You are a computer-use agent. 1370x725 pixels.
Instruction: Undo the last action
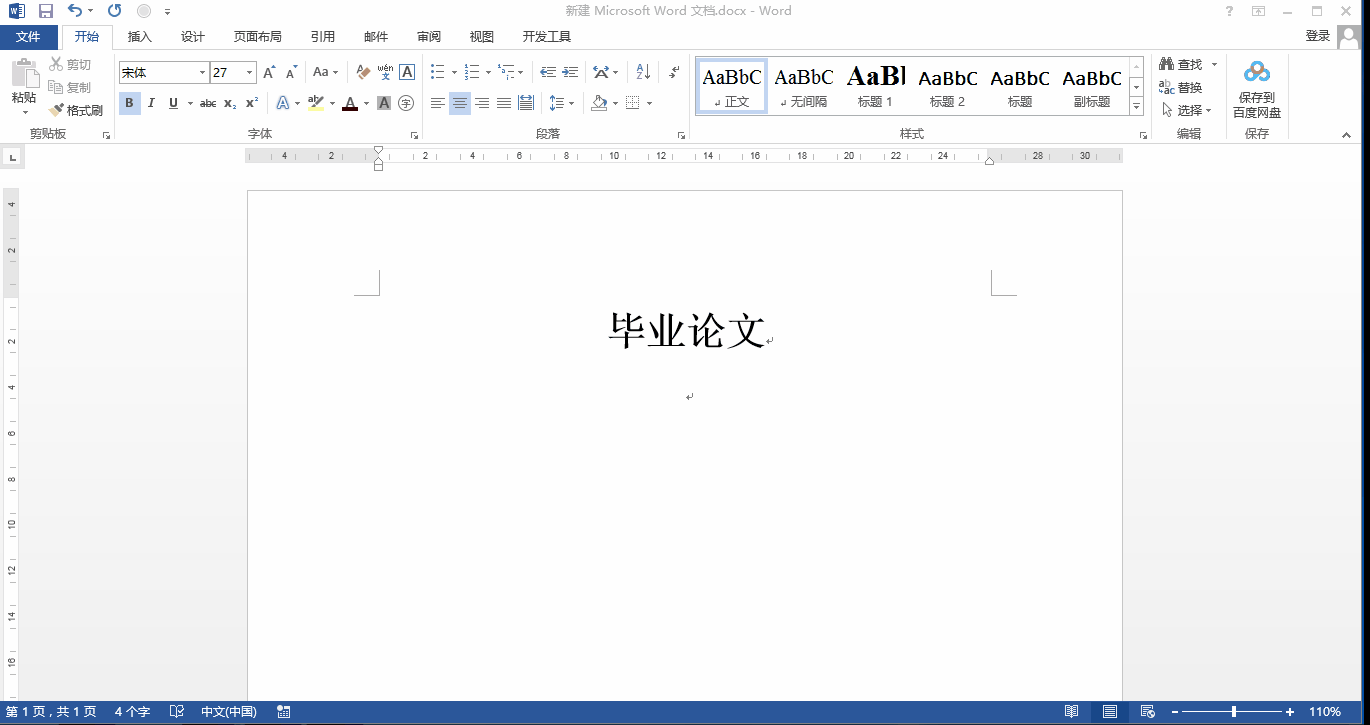click(75, 11)
